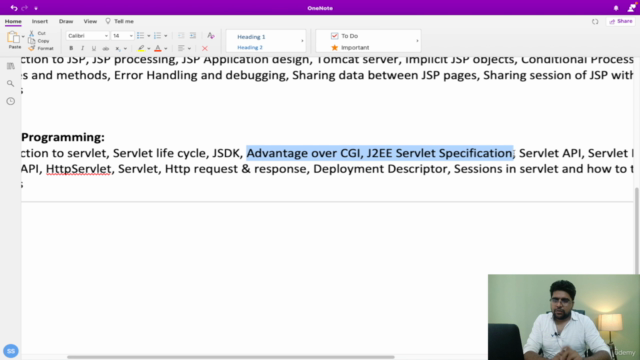This screenshot has height=360, width=640.
Task: Click the yellow highlight color button
Action: click(x=141, y=48)
